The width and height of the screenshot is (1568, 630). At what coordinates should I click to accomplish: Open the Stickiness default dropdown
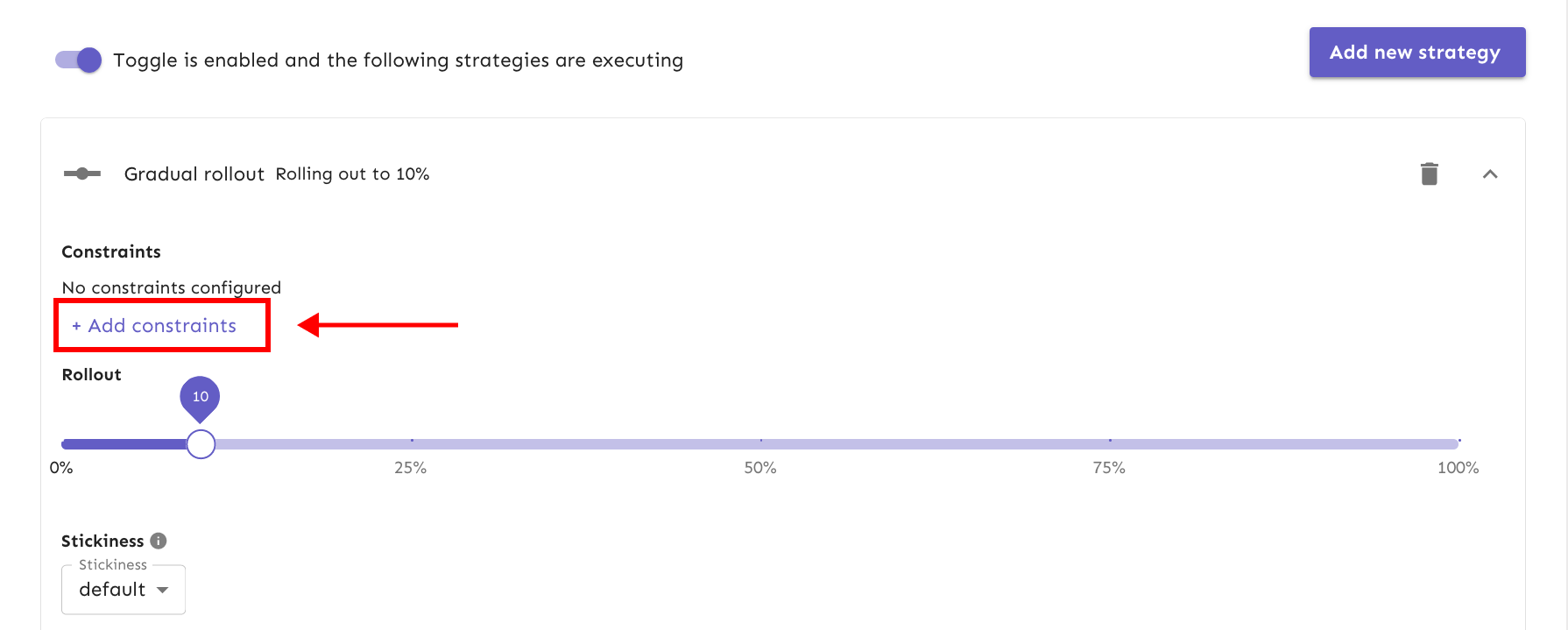pos(113,590)
